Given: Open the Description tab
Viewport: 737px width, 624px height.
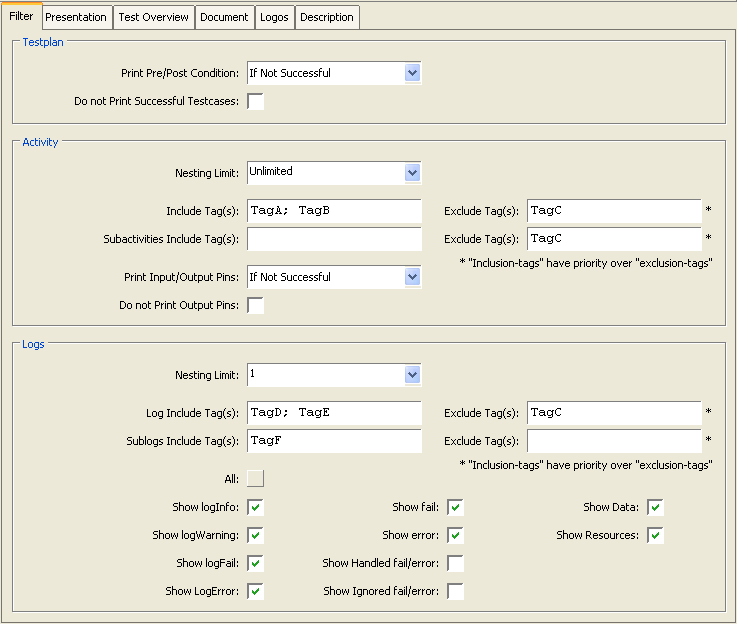Looking at the screenshot, I should tap(327, 17).
